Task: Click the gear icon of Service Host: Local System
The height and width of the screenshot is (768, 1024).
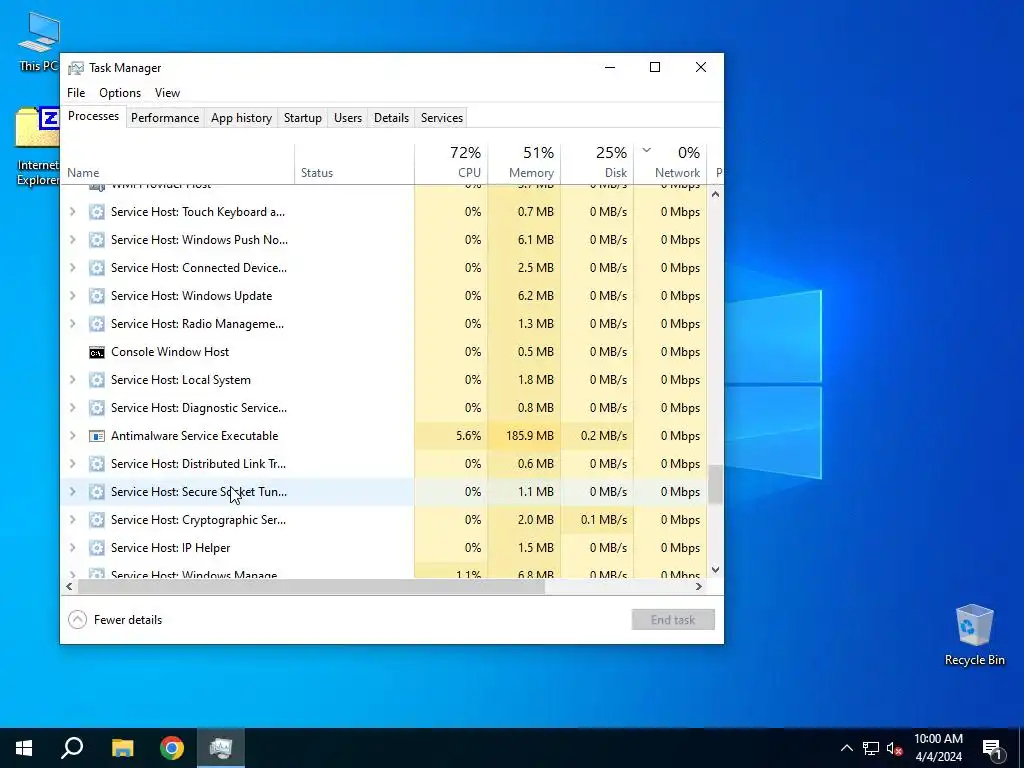Action: tap(97, 380)
